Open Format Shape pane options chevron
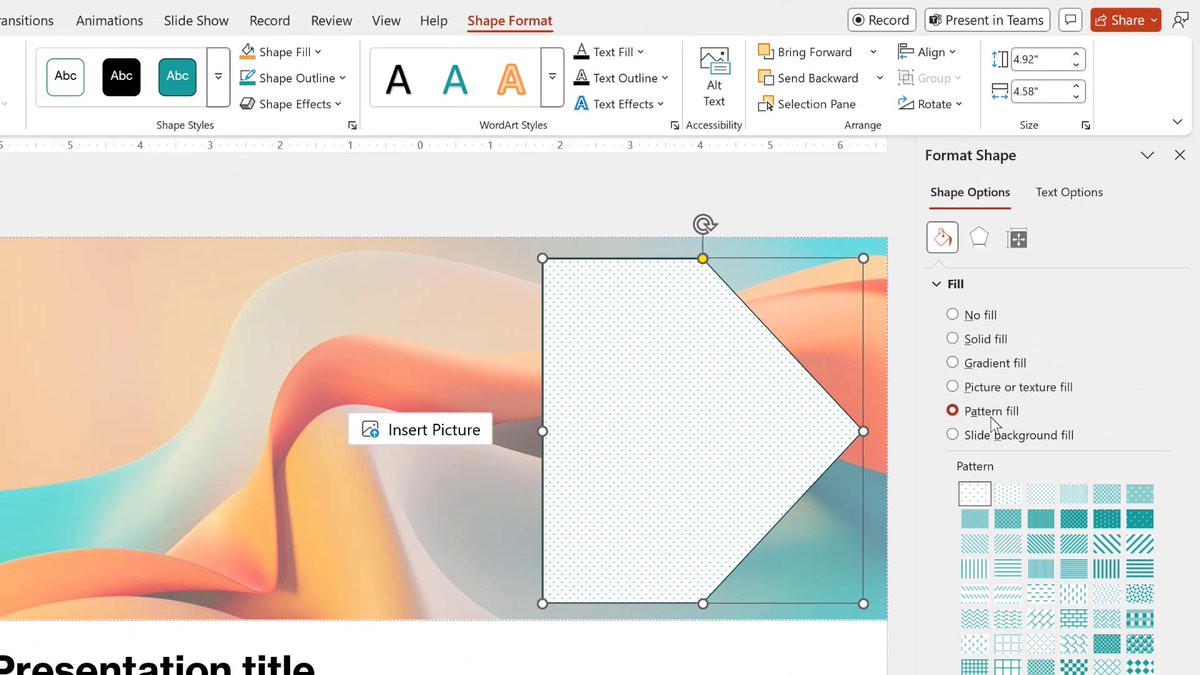This screenshot has width=1200, height=675. 1147,155
